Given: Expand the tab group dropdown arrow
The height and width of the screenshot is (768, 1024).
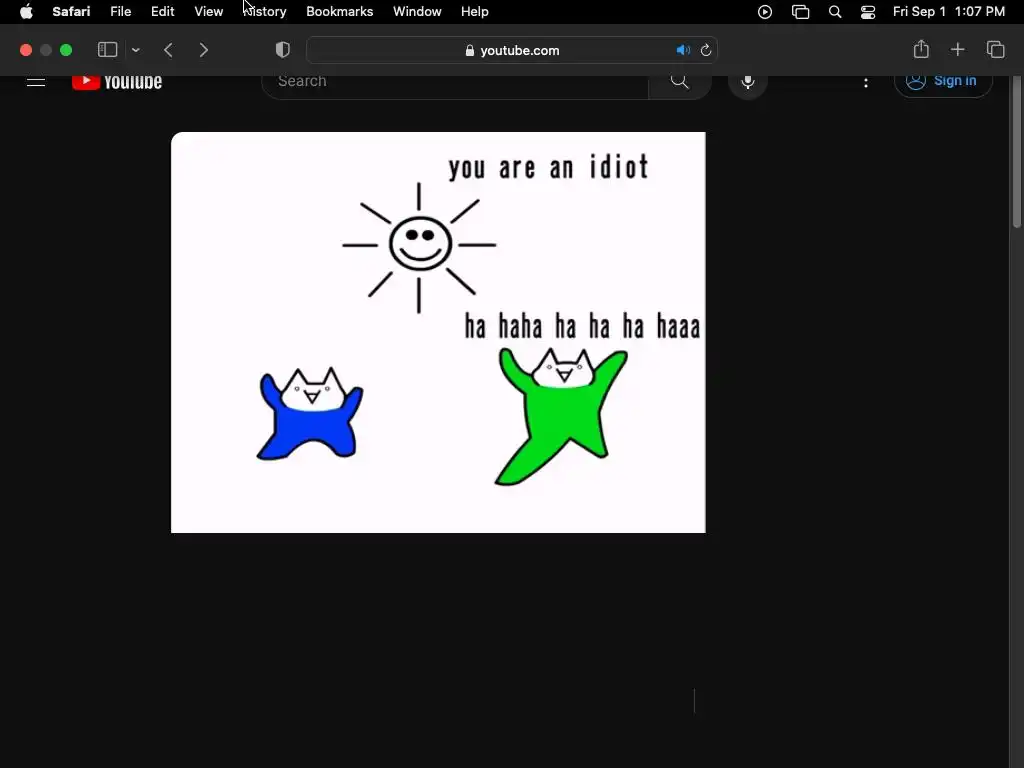Looking at the screenshot, I should coord(136,50).
